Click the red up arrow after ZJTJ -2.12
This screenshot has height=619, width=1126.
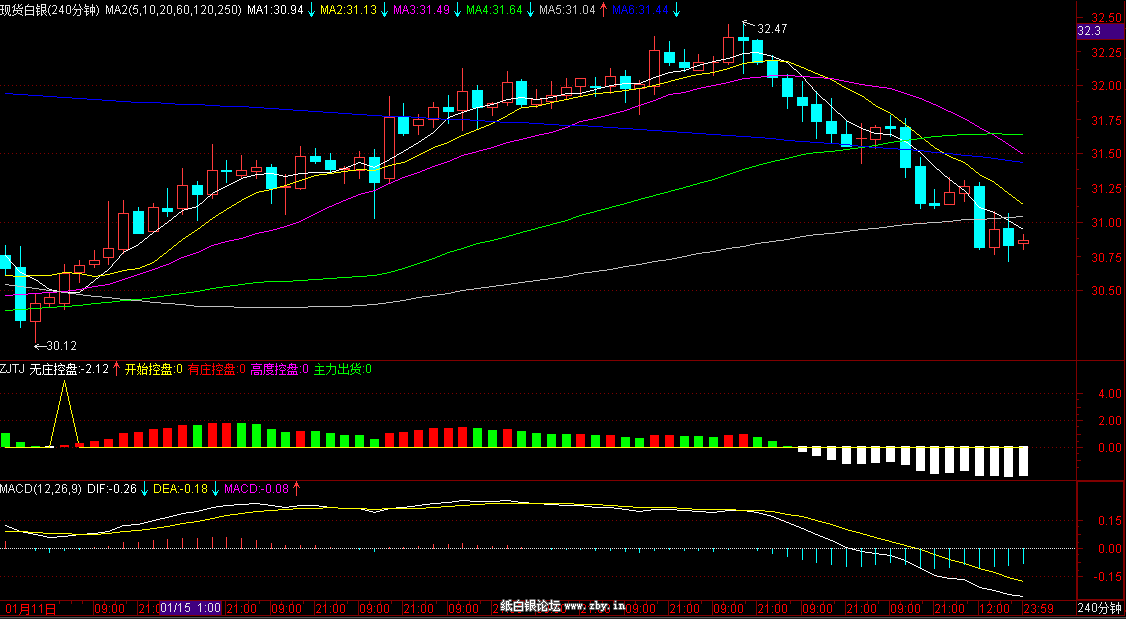(116, 370)
